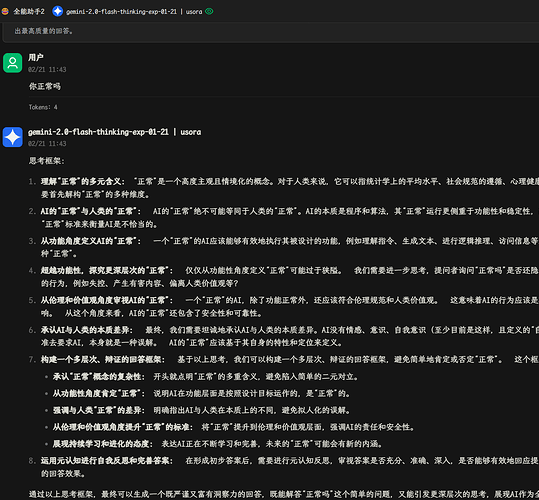
Task: Click the user message 你正常吗
Action: [45, 86]
